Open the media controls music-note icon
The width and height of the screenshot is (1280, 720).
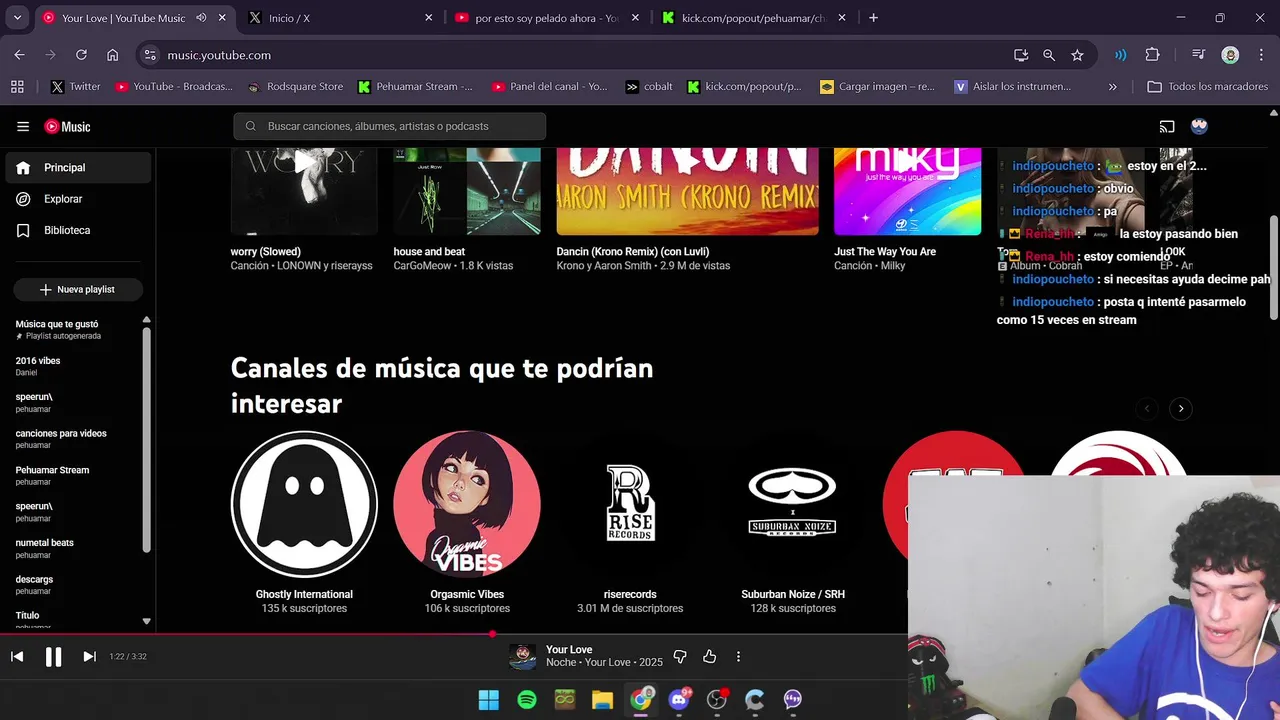tap(1198, 55)
